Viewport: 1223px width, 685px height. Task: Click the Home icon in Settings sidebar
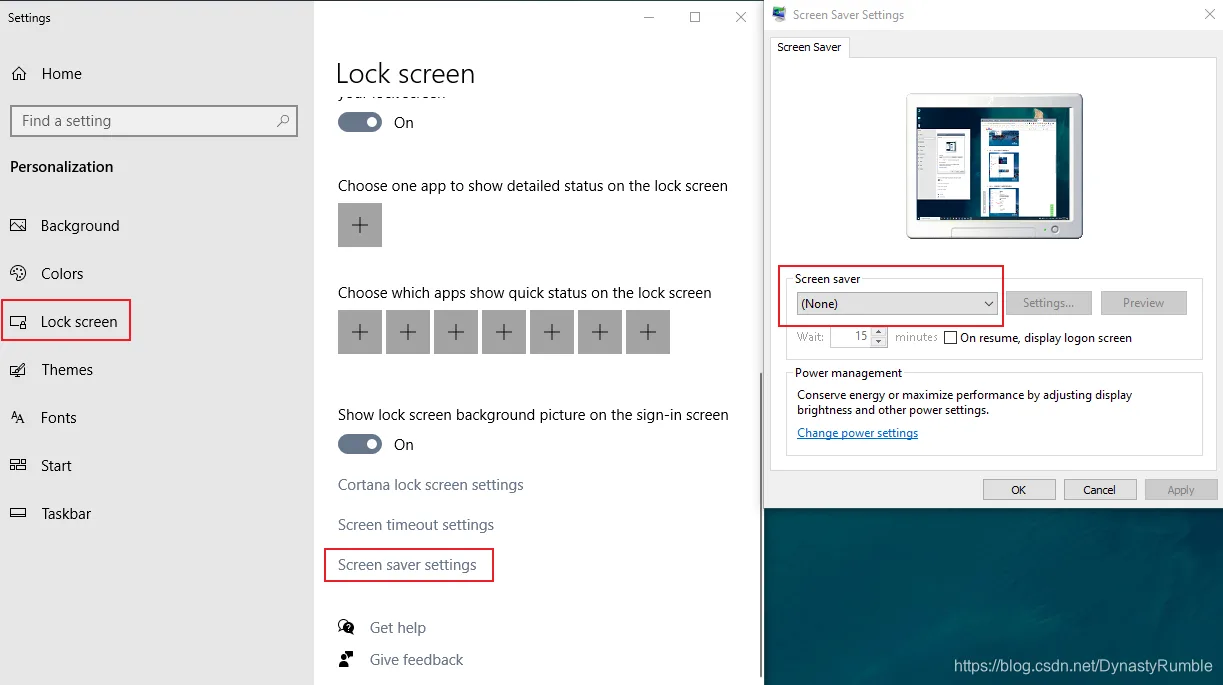18,74
